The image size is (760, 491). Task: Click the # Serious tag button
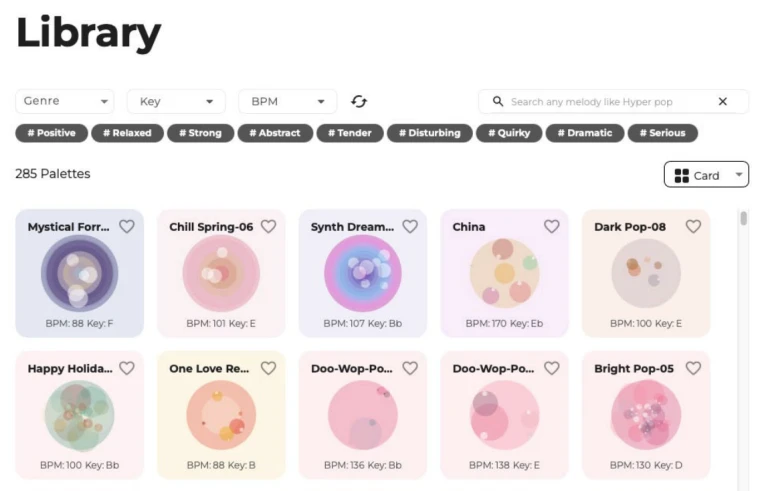(x=662, y=133)
